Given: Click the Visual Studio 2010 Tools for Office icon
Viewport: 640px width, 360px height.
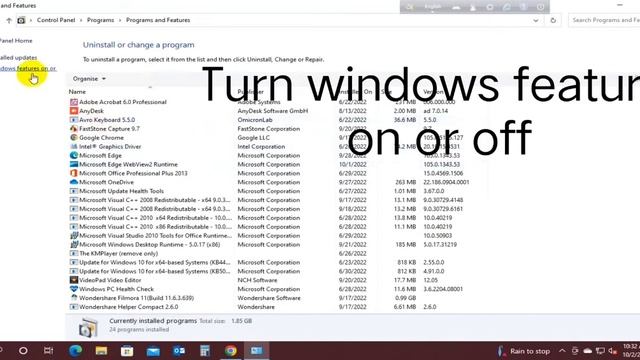Looking at the screenshot, I should tap(73, 236).
